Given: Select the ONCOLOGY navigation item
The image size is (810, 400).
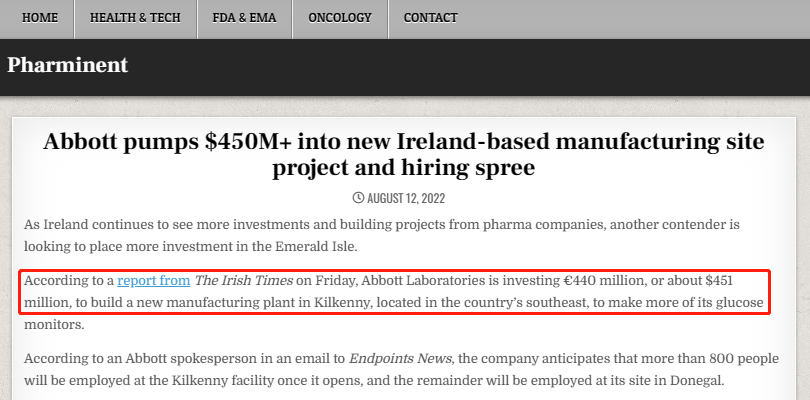Looking at the screenshot, I should click(x=339, y=18).
